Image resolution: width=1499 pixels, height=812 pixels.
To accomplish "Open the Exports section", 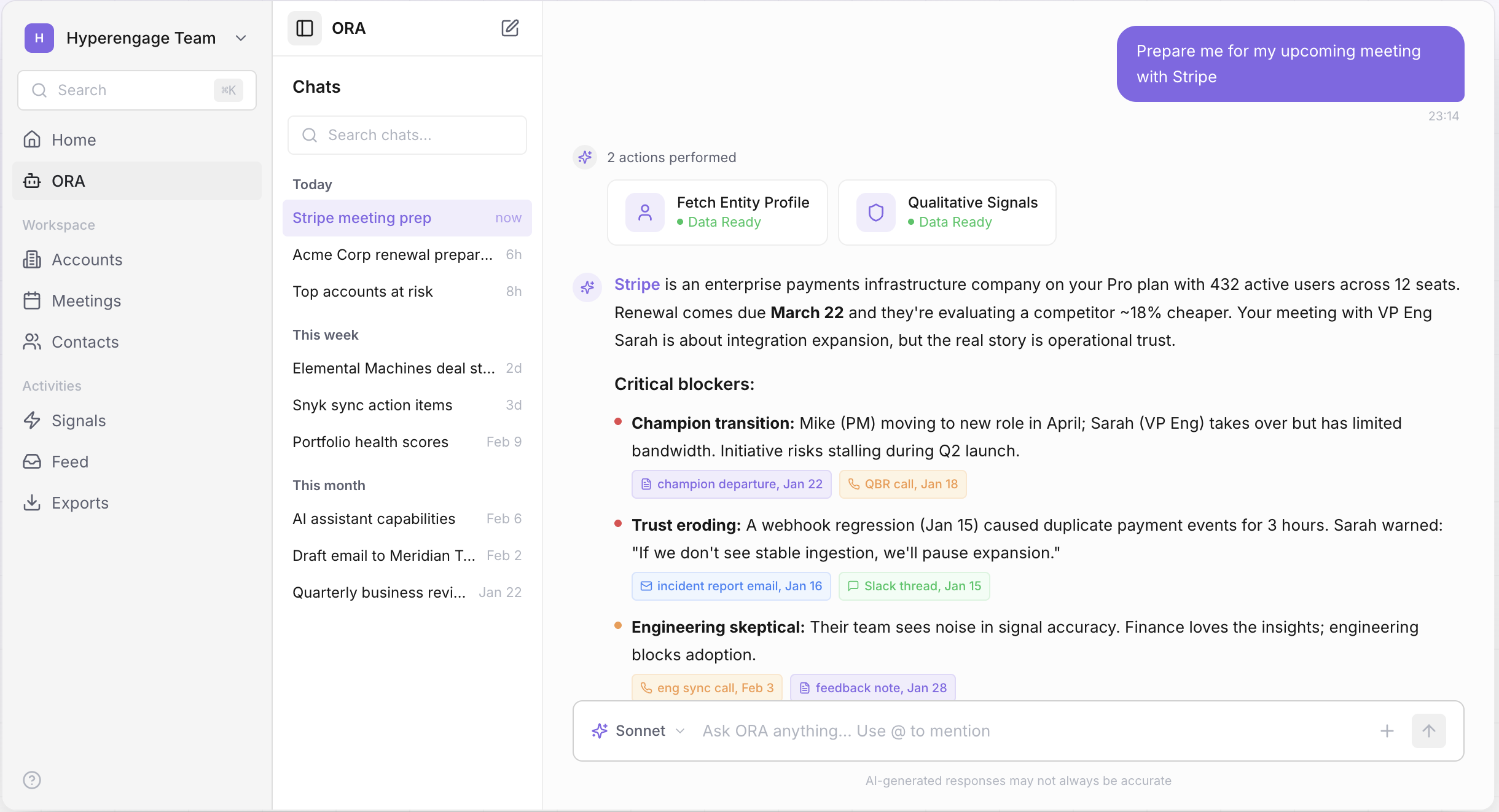I will [80, 503].
